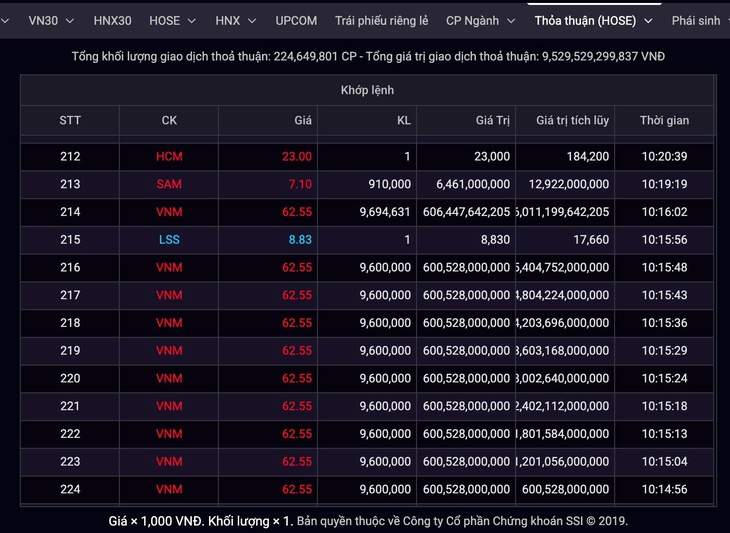Click the VNM symbol in row 214

[x=169, y=212]
